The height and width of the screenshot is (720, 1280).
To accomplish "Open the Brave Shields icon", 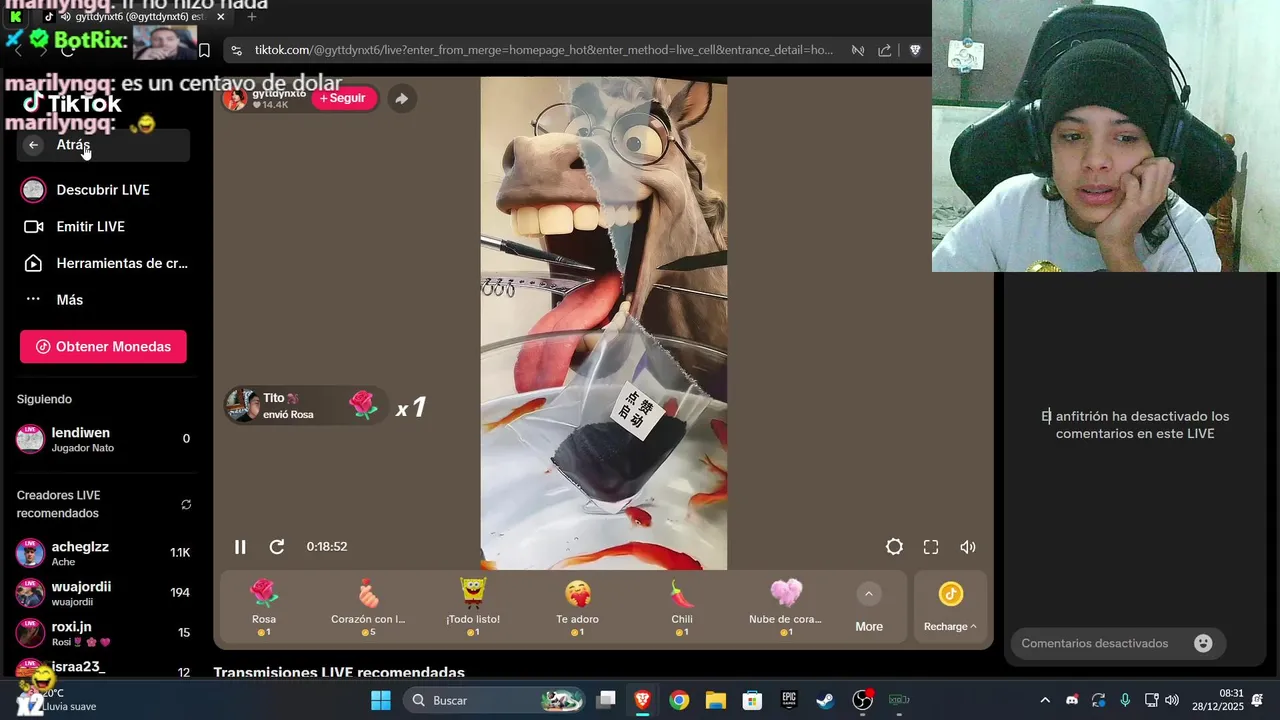I will coord(915,50).
